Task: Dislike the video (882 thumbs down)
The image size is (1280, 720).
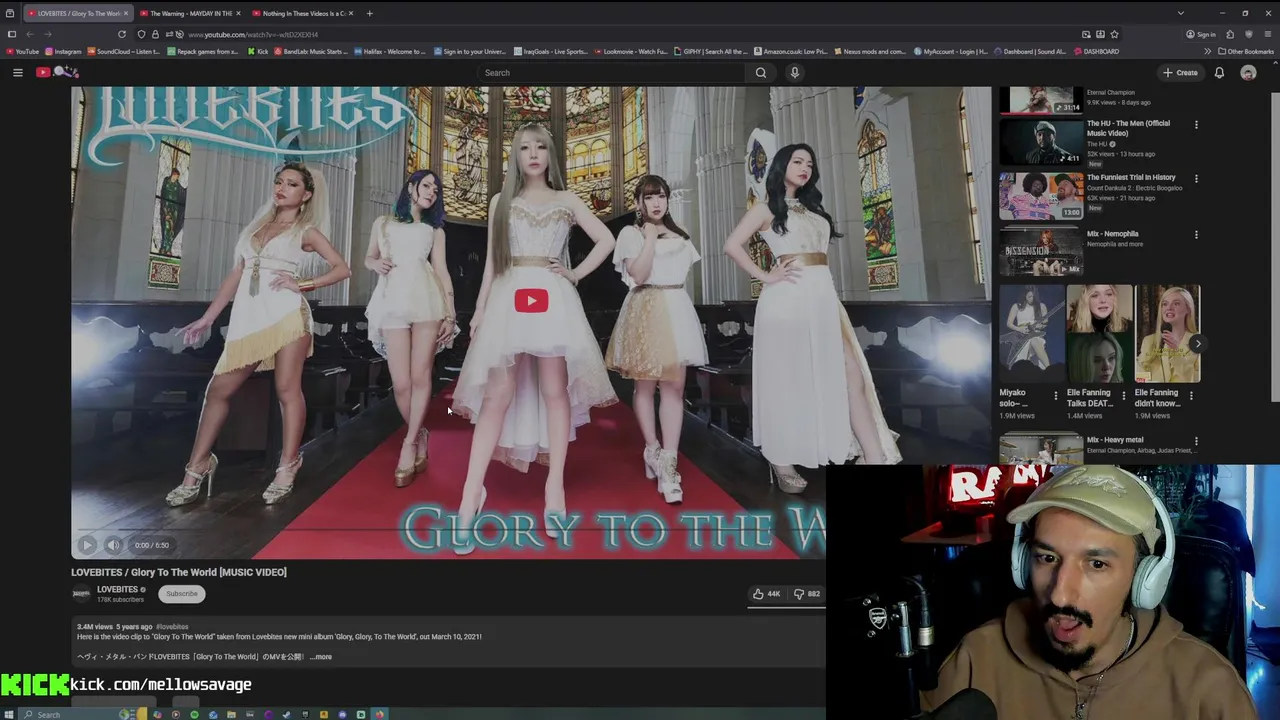Action: click(x=807, y=594)
